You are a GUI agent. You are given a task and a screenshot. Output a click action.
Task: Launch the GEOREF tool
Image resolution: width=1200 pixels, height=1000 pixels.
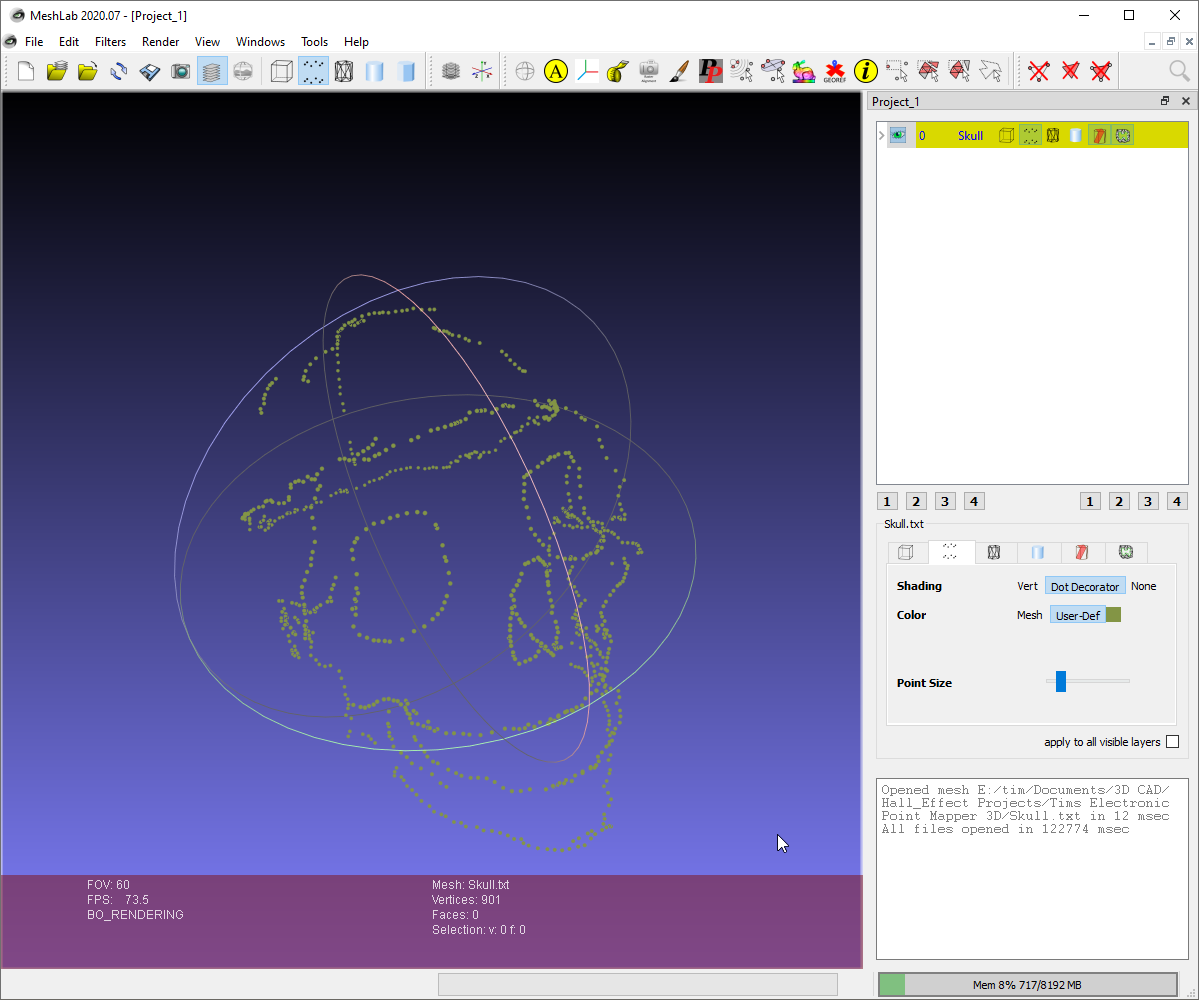pos(834,69)
